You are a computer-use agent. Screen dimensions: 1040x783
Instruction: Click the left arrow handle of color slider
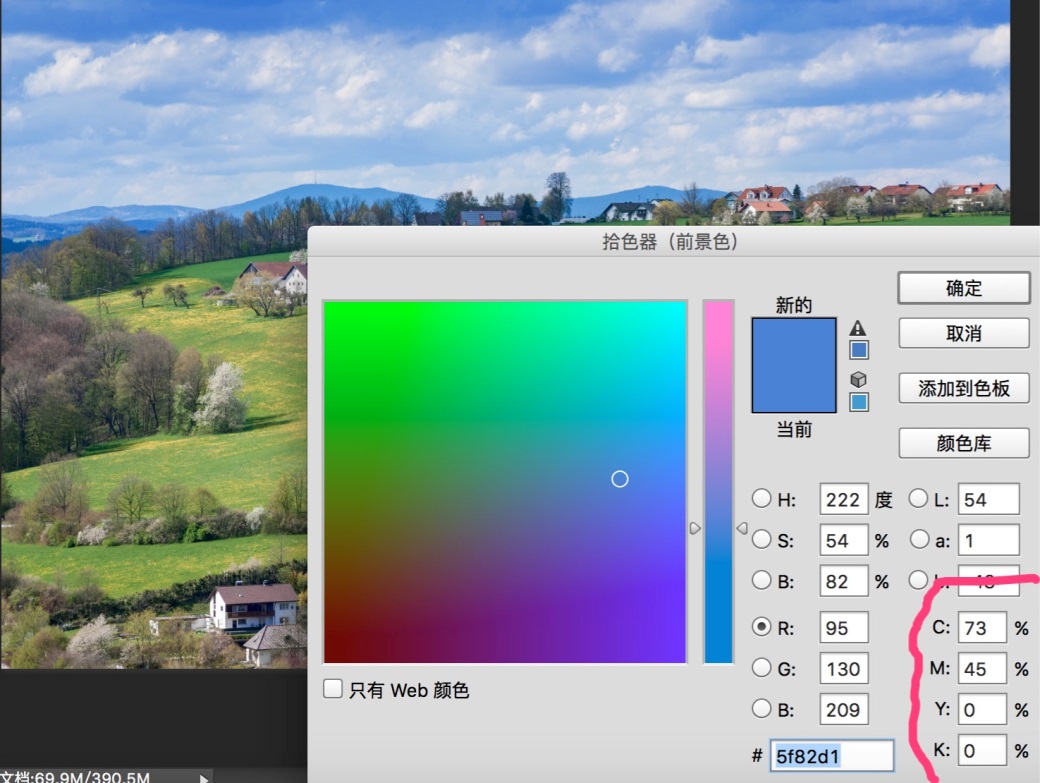pos(694,528)
